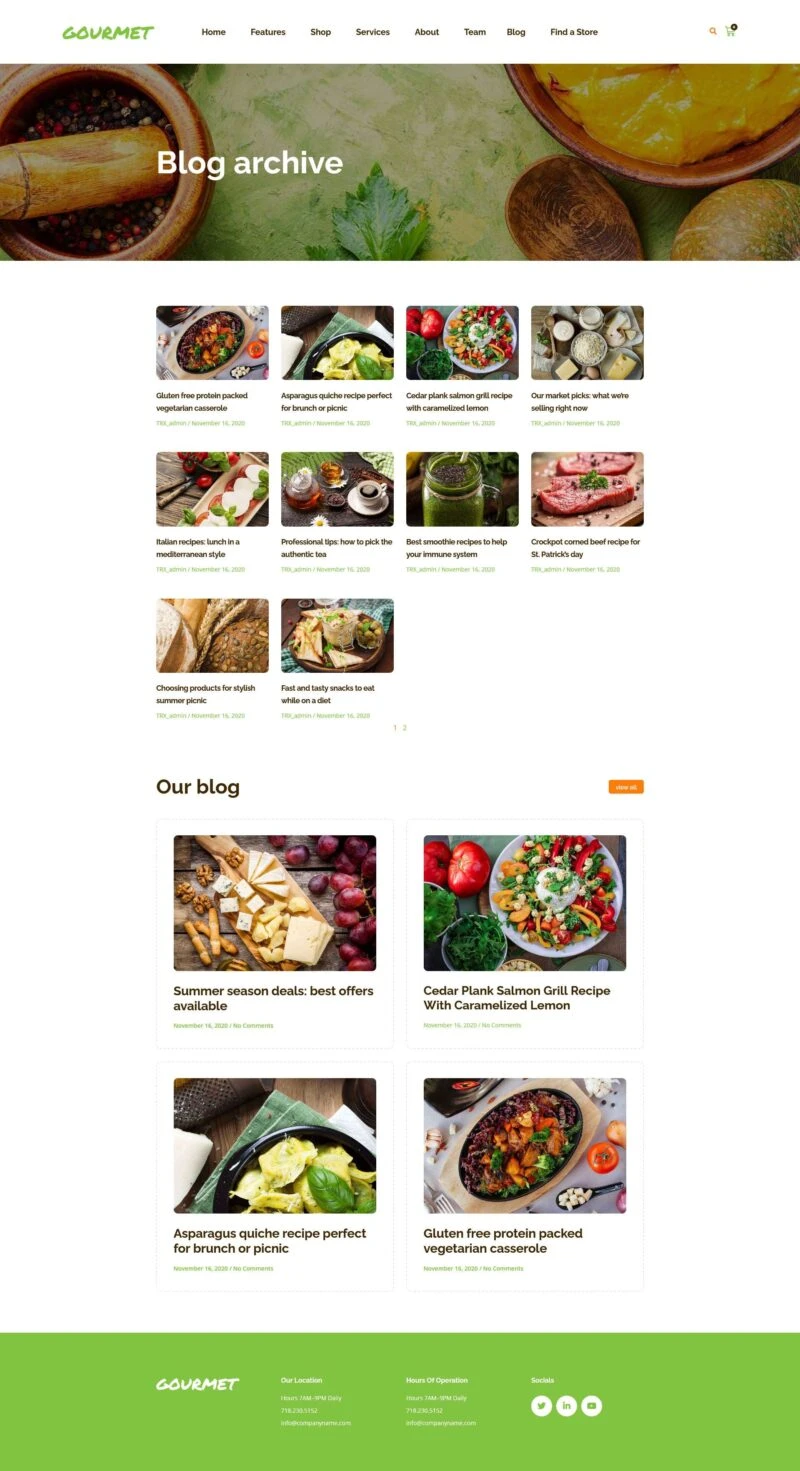Open the YouTube social icon in footer
This screenshot has height=1471, width=800.
(591, 1406)
